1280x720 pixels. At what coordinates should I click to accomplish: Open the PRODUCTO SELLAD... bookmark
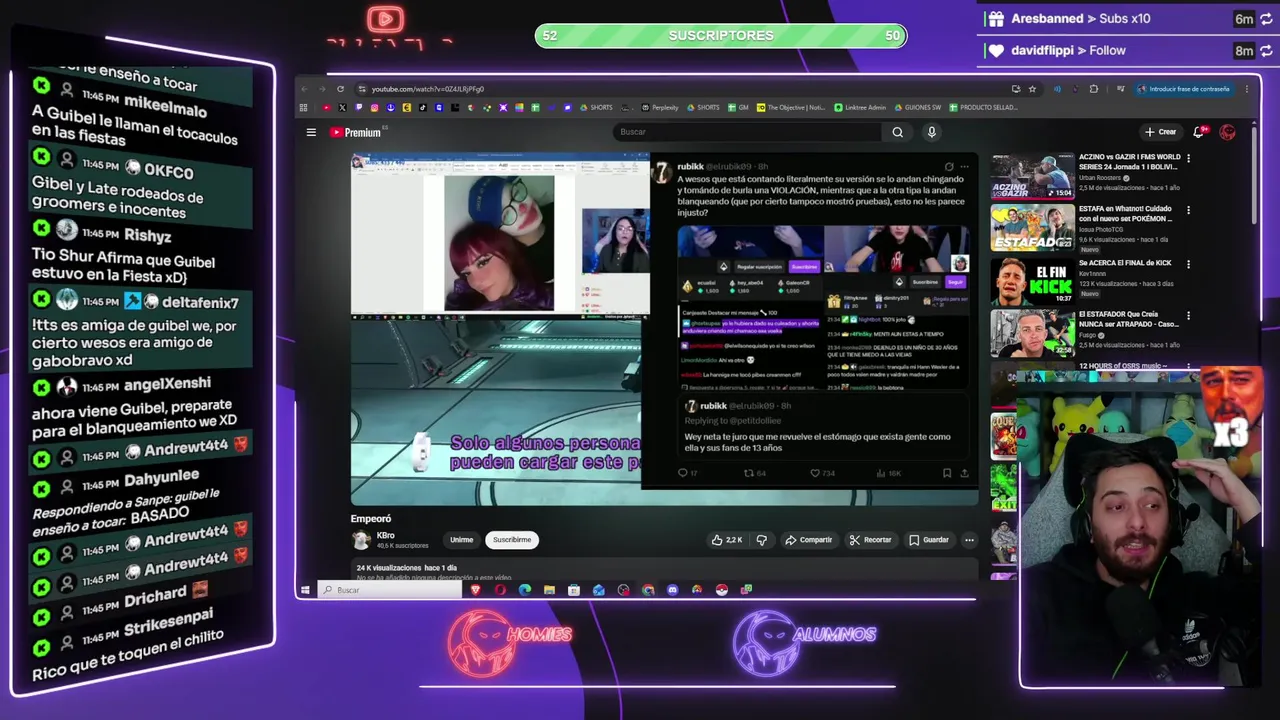[x=983, y=108]
